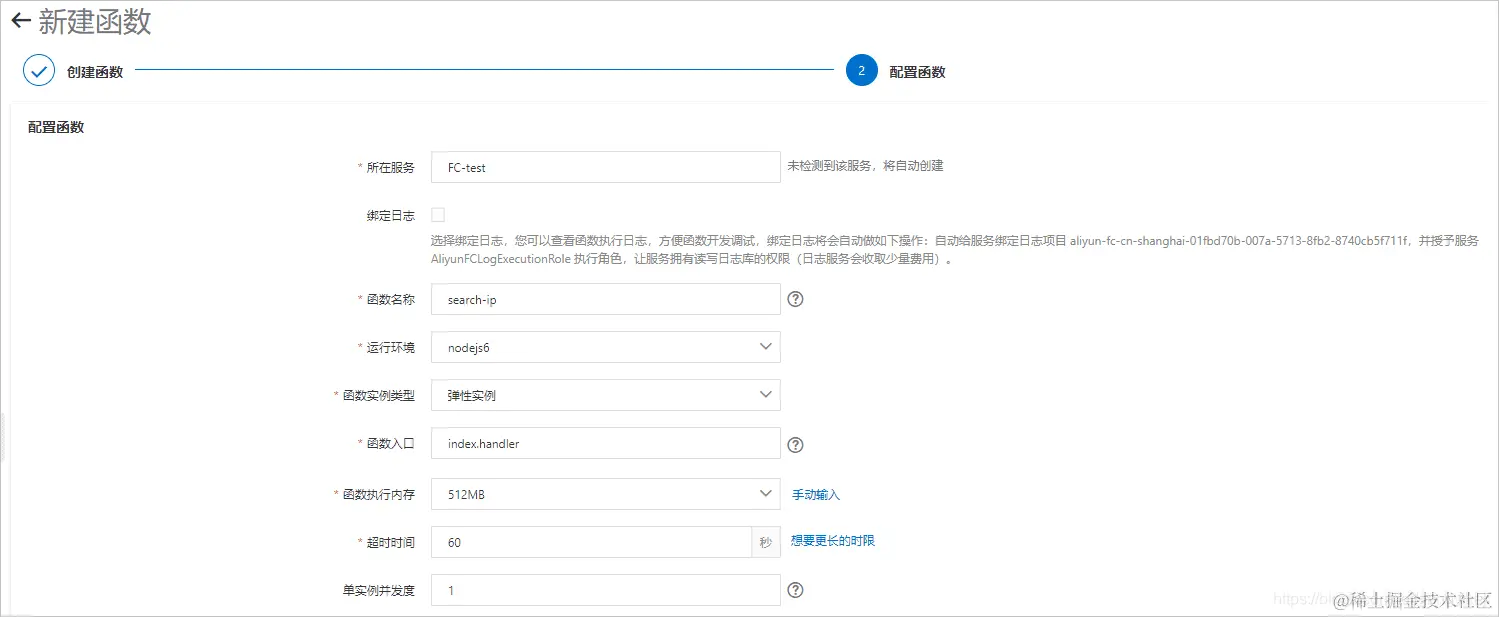Click the step 2 circle indicator

[x=861, y=71]
